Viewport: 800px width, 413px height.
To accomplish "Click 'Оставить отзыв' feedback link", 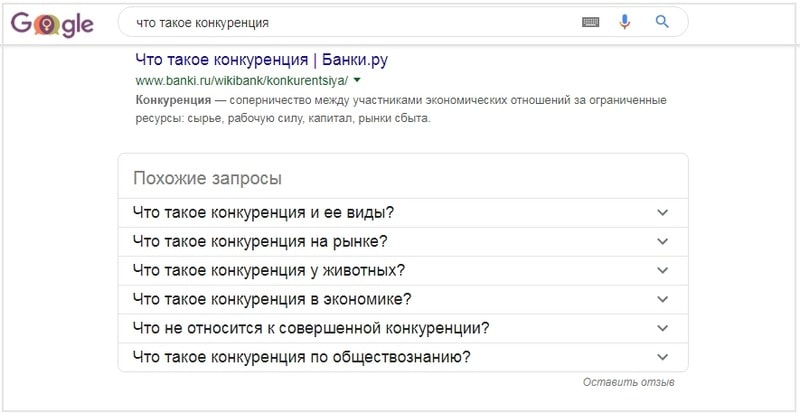I will (629, 382).
